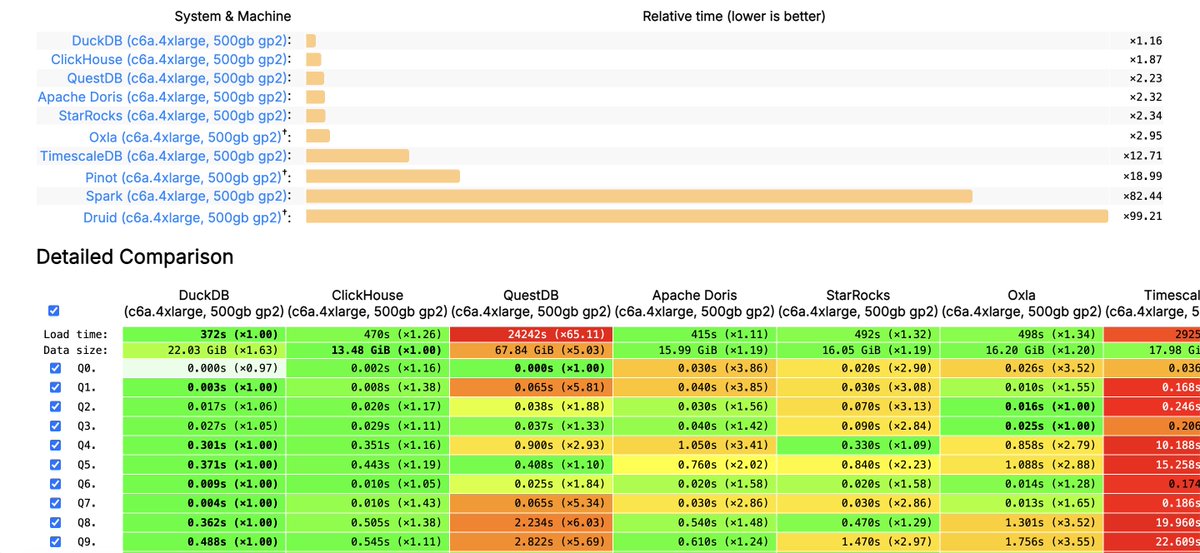
Task: Click Apache Doris Q4 cell 1.050s
Action: tap(695, 444)
